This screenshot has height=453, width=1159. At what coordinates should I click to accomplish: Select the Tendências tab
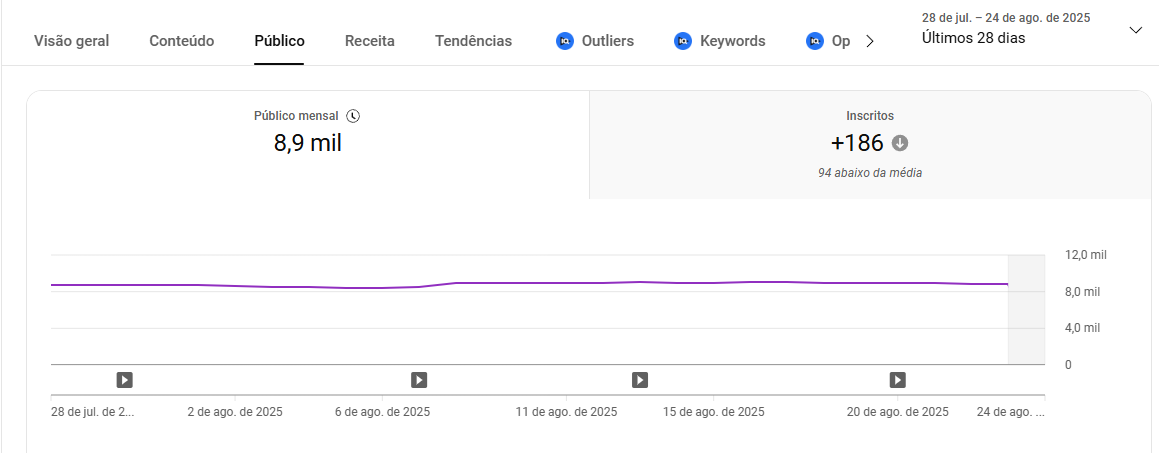pyautogui.click(x=473, y=41)
